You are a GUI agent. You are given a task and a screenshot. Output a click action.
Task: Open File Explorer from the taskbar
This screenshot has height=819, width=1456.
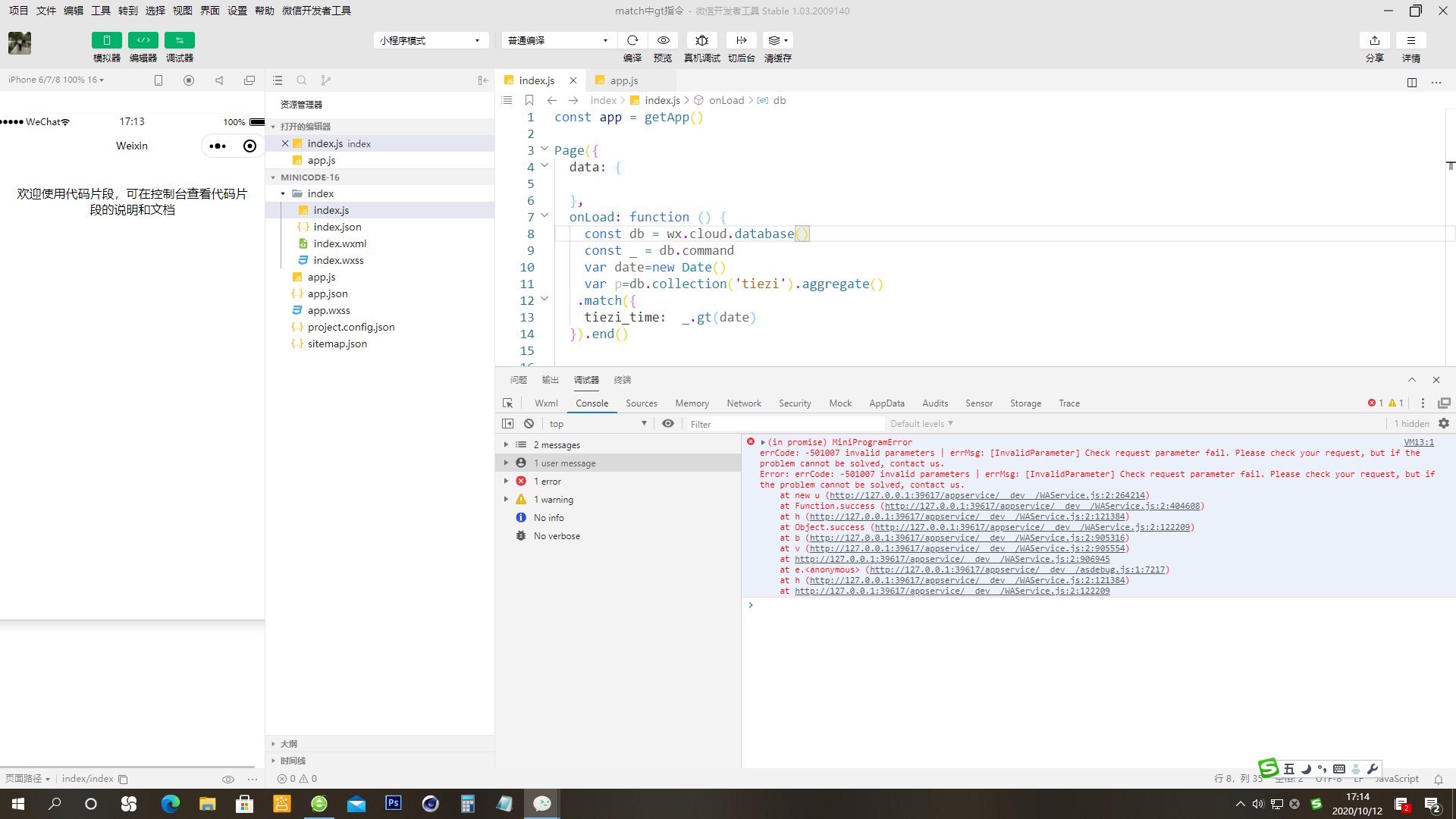(207, 804)
